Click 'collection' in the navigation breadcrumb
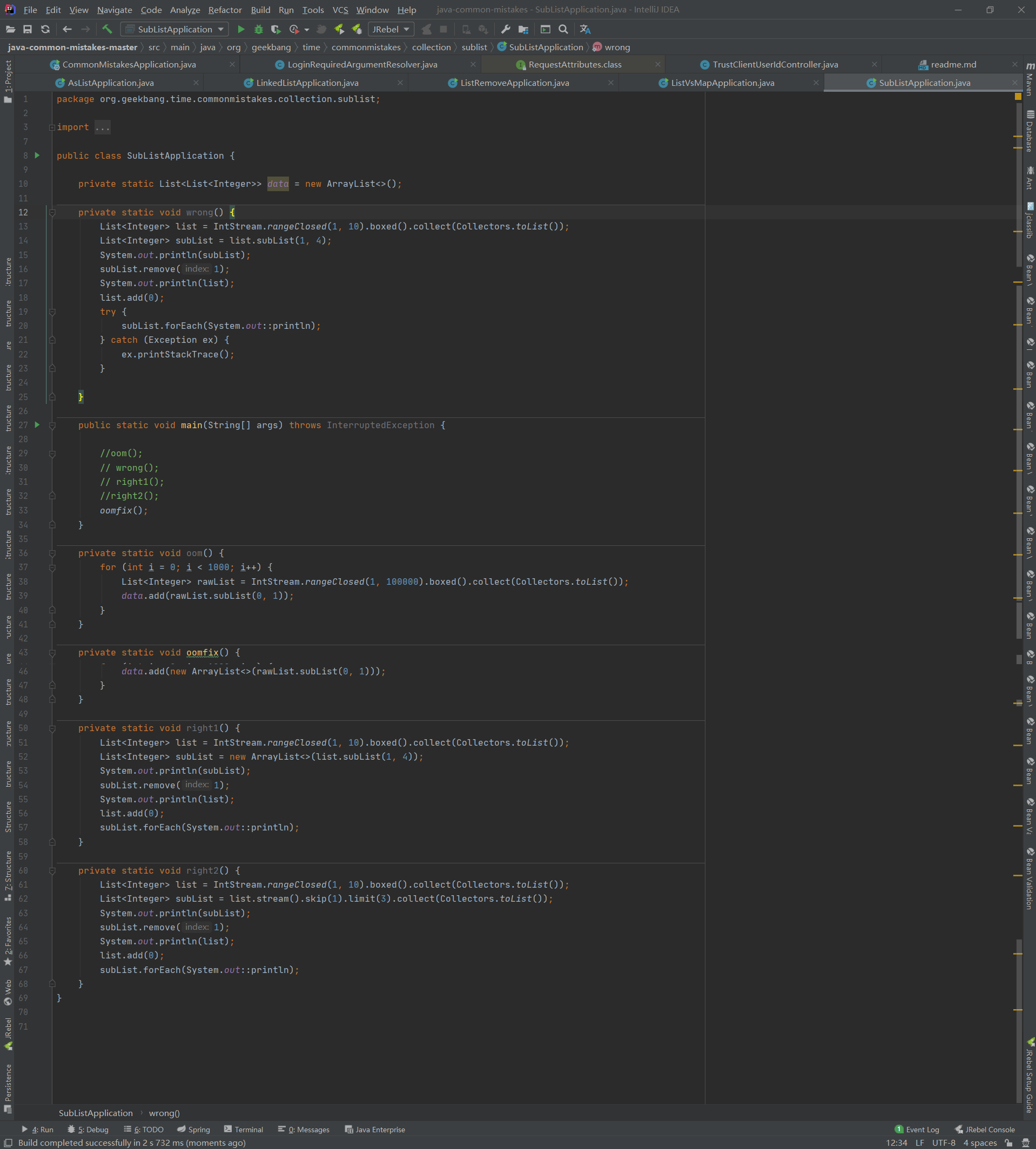The height and width of the screenshot is (1149, 1036). pos(431,47)
